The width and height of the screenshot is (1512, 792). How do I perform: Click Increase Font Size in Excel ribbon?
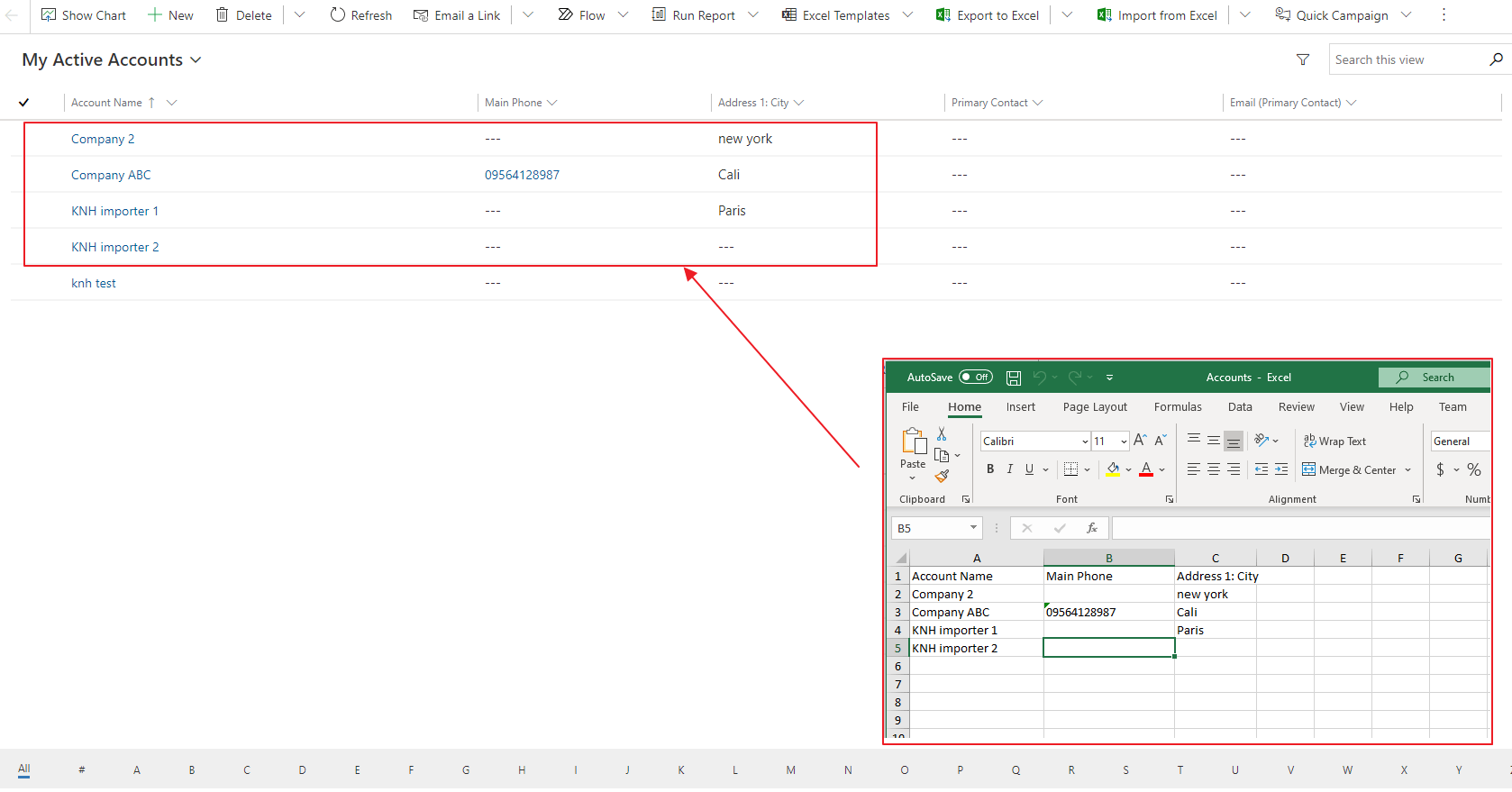click(x=1140, y=441)
